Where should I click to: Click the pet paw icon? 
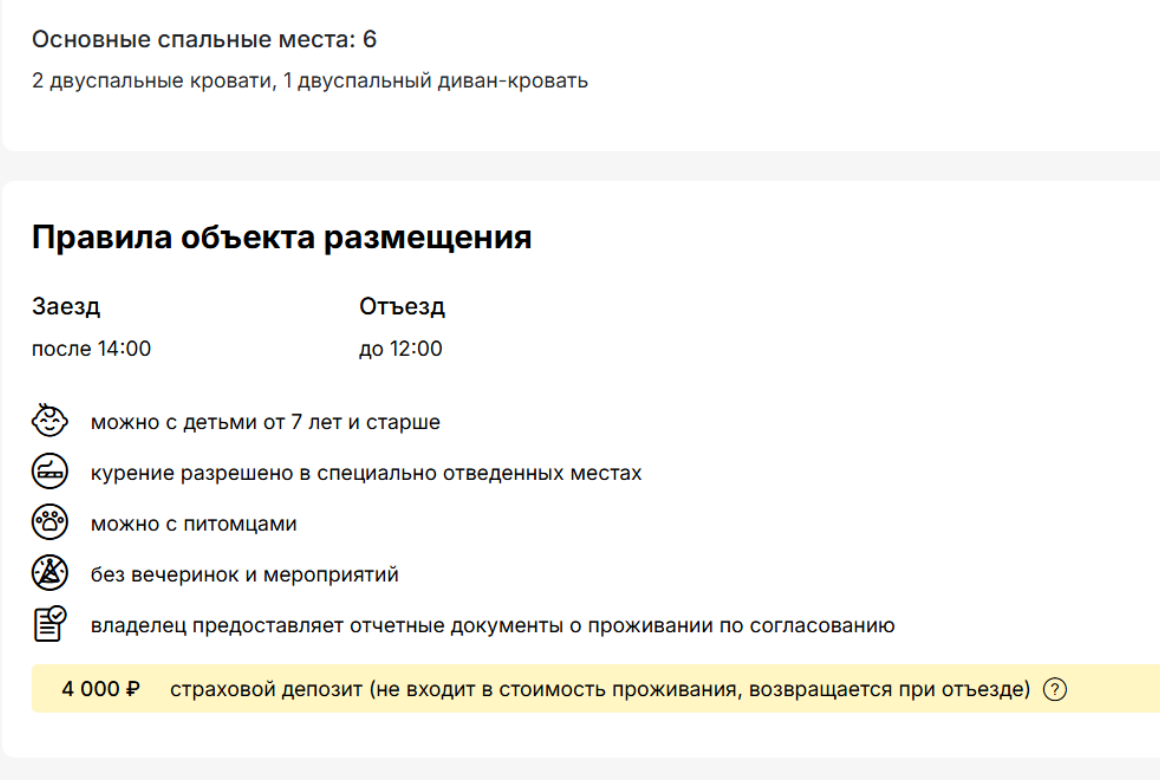(50, 522)
